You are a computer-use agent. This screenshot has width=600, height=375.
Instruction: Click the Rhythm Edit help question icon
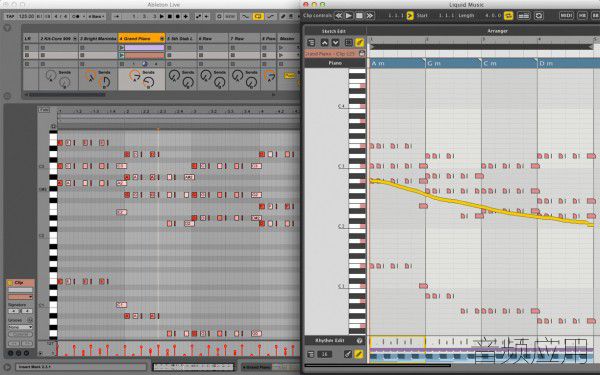pos(359,340)
